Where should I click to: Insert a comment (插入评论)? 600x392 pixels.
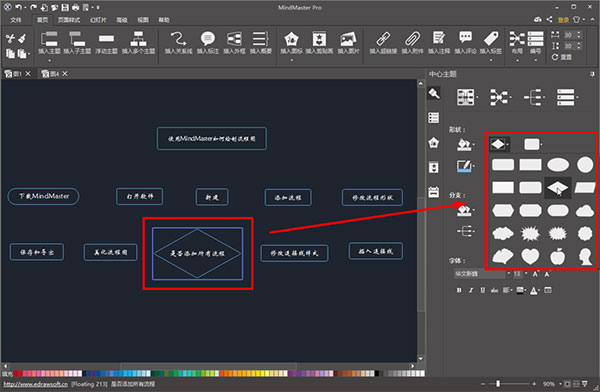(465, 42)
